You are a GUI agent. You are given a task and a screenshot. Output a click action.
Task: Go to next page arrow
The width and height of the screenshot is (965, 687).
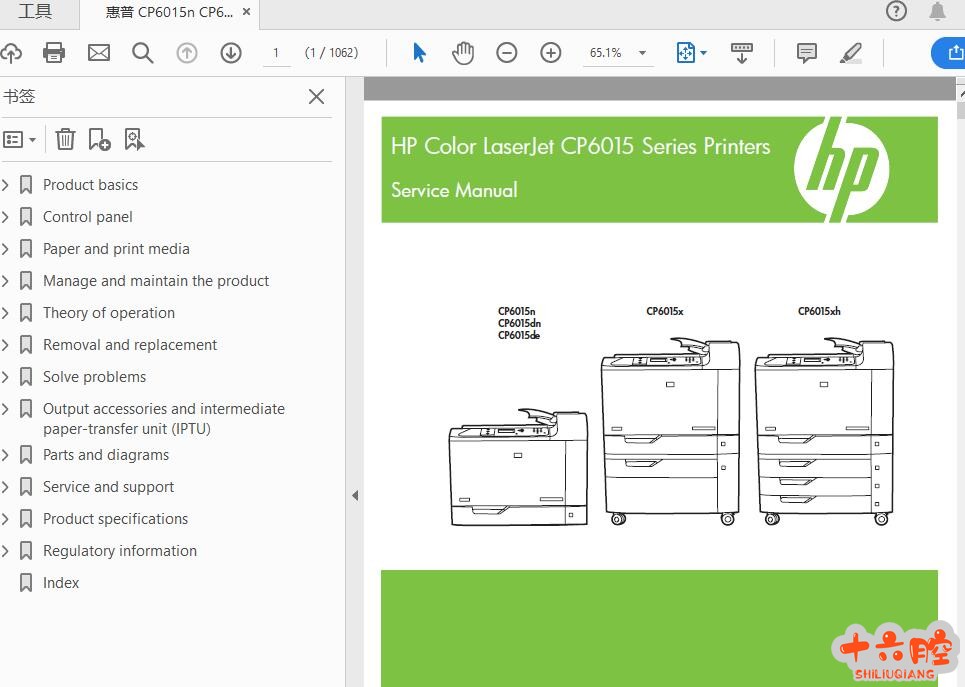[231, 53]
